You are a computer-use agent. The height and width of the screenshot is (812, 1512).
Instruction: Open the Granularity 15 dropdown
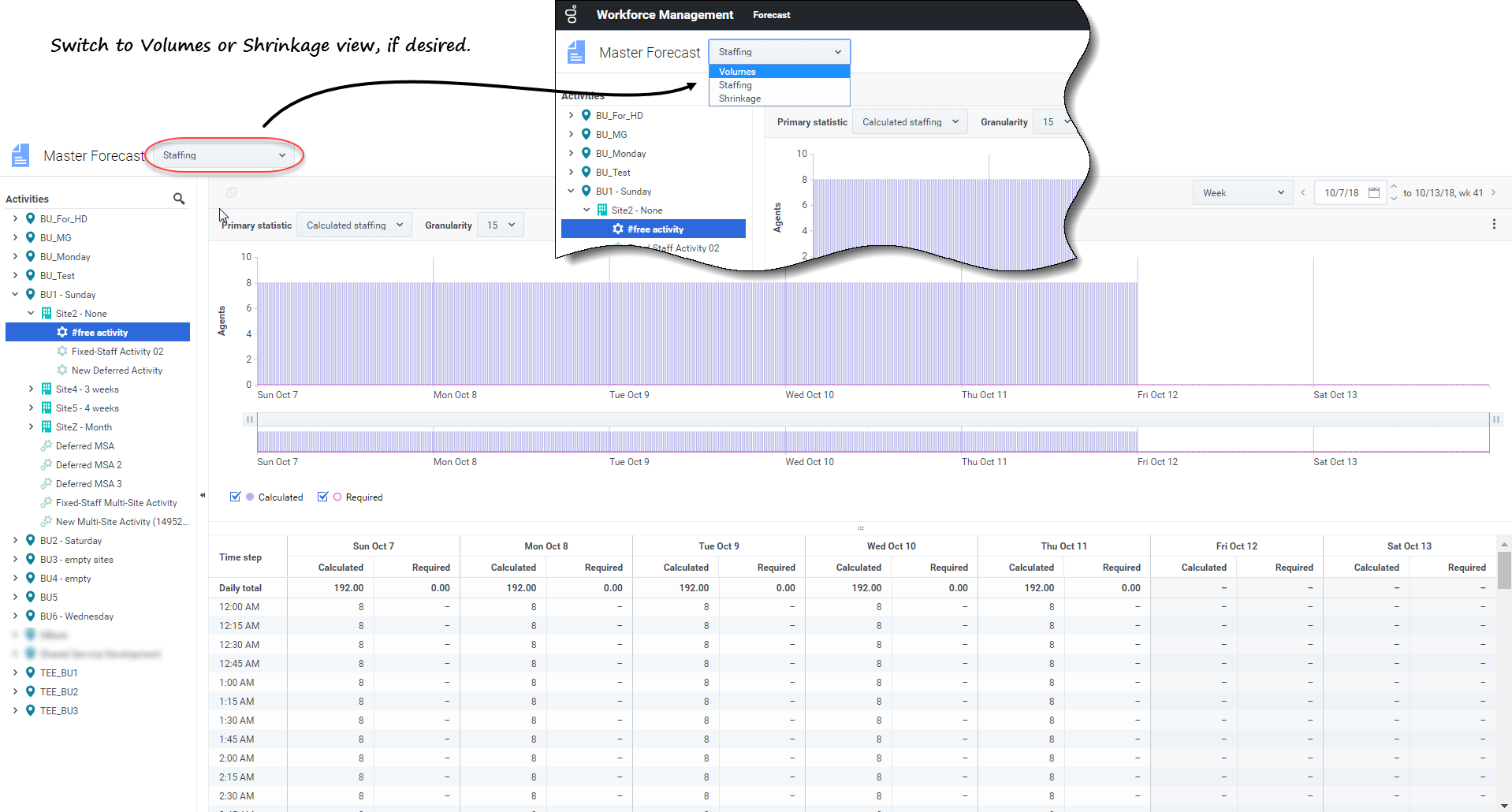pyautogui.click(x=501, y=225)
